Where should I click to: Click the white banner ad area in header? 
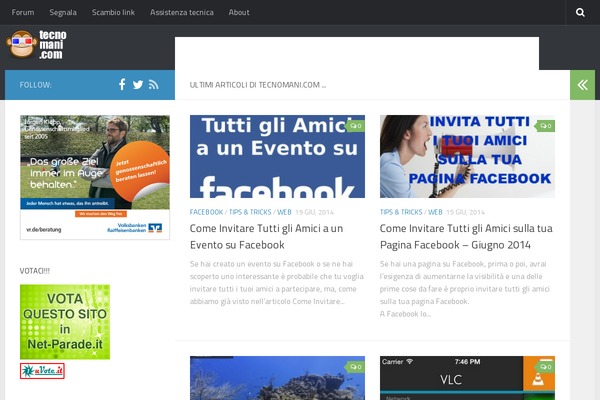pyautogui.click(x=357, y=54)
